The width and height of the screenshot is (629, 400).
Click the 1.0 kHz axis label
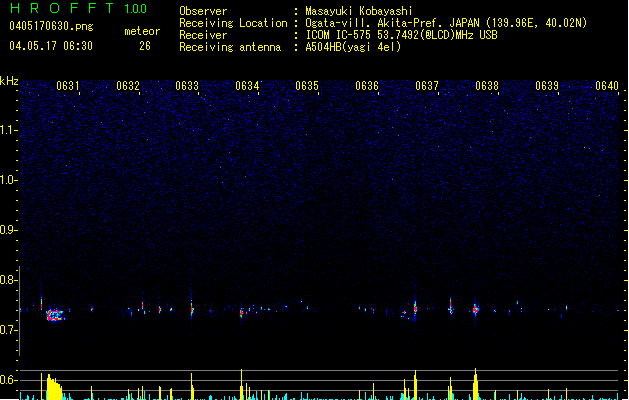point(9,180)
